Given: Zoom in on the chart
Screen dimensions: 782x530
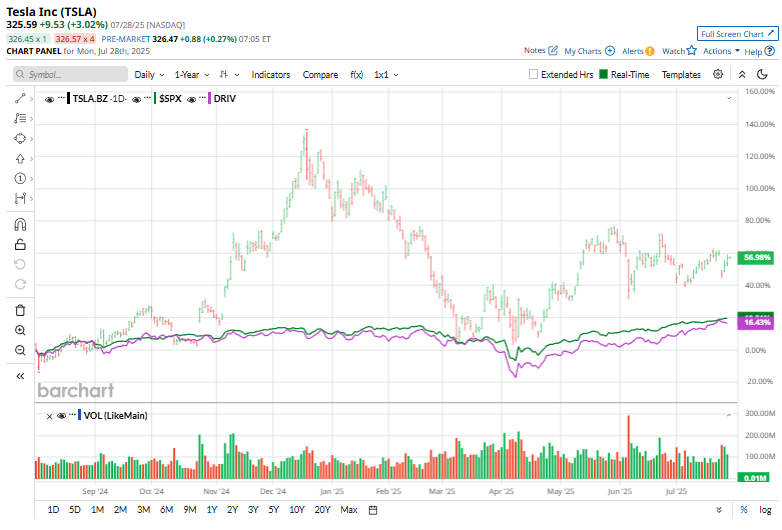Looking at the screenshot, I should click(20, 331).
